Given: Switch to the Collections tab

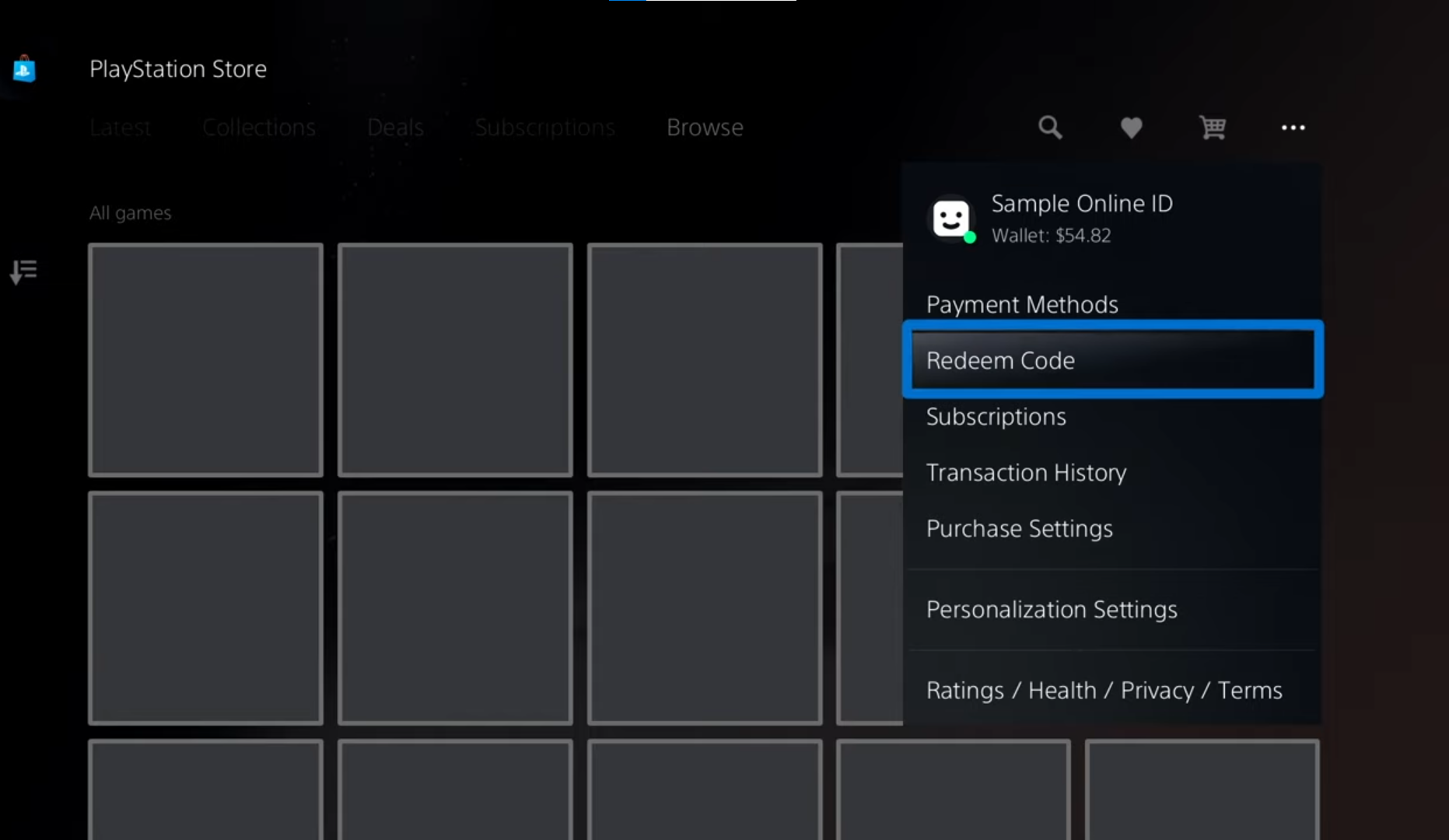Looking at the screenshot, I should 259,128.
